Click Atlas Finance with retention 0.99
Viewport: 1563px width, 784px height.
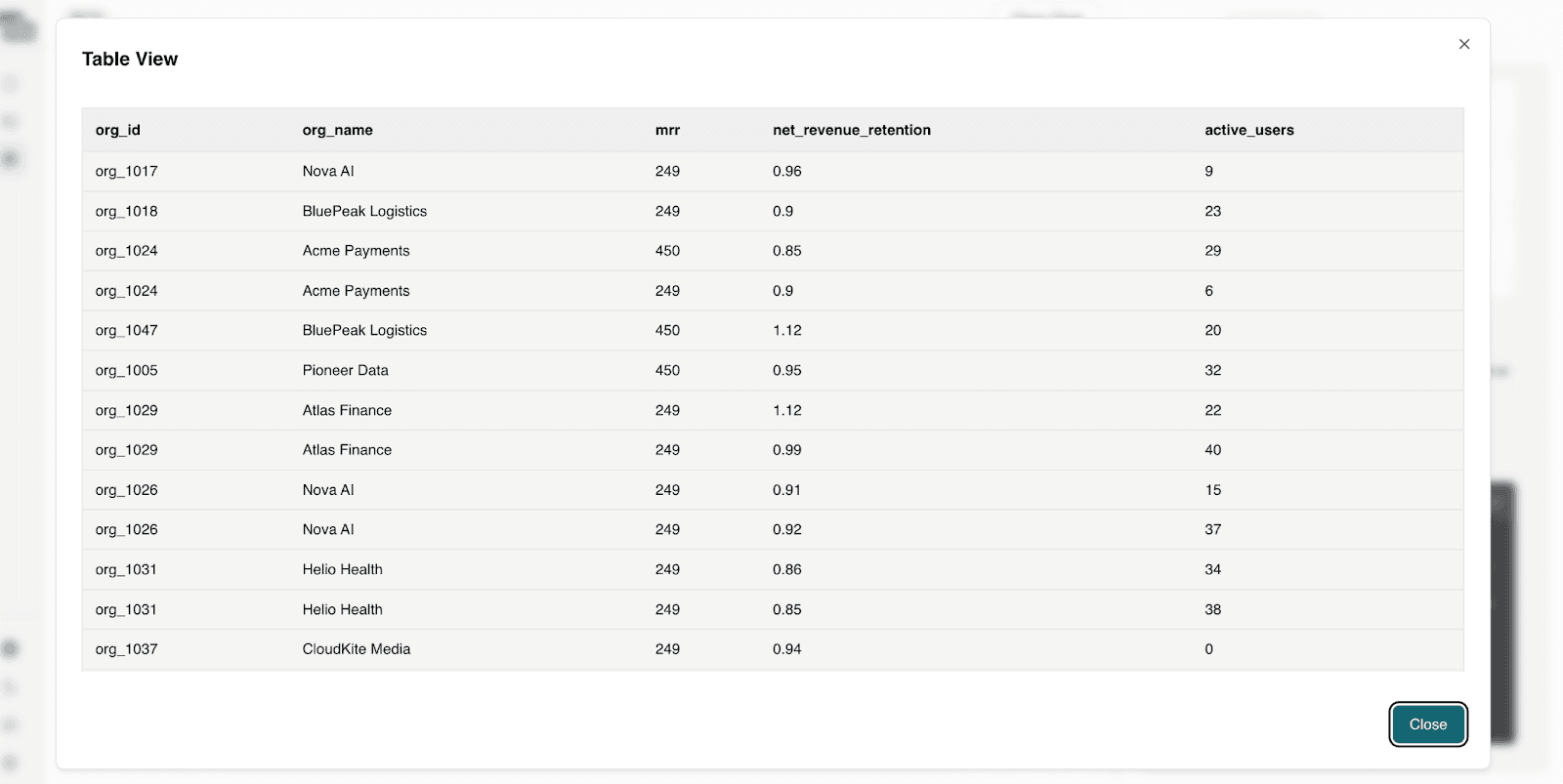[347, 450]
